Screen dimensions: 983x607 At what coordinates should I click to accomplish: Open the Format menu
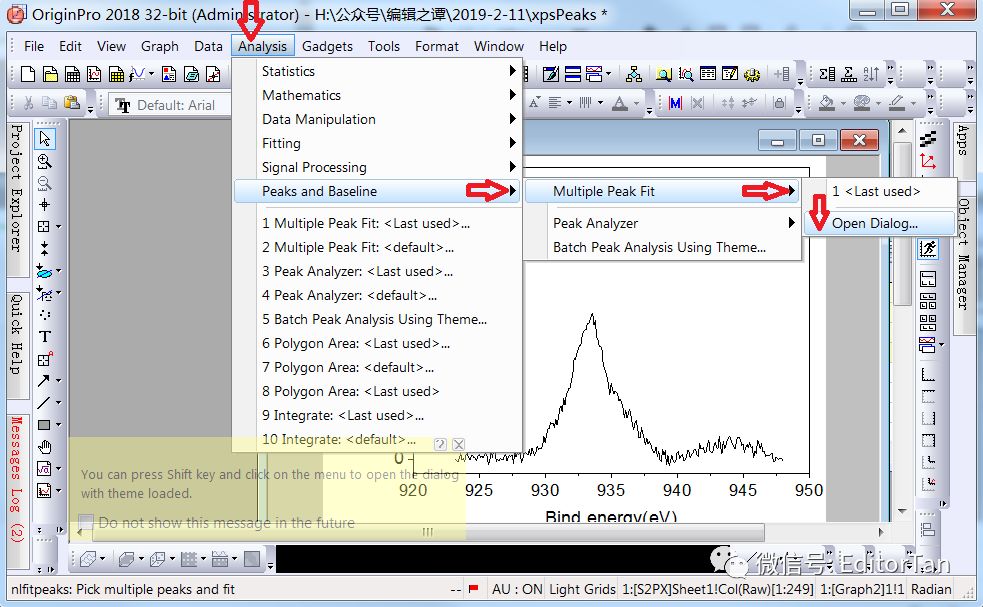[x=436, y=46]
